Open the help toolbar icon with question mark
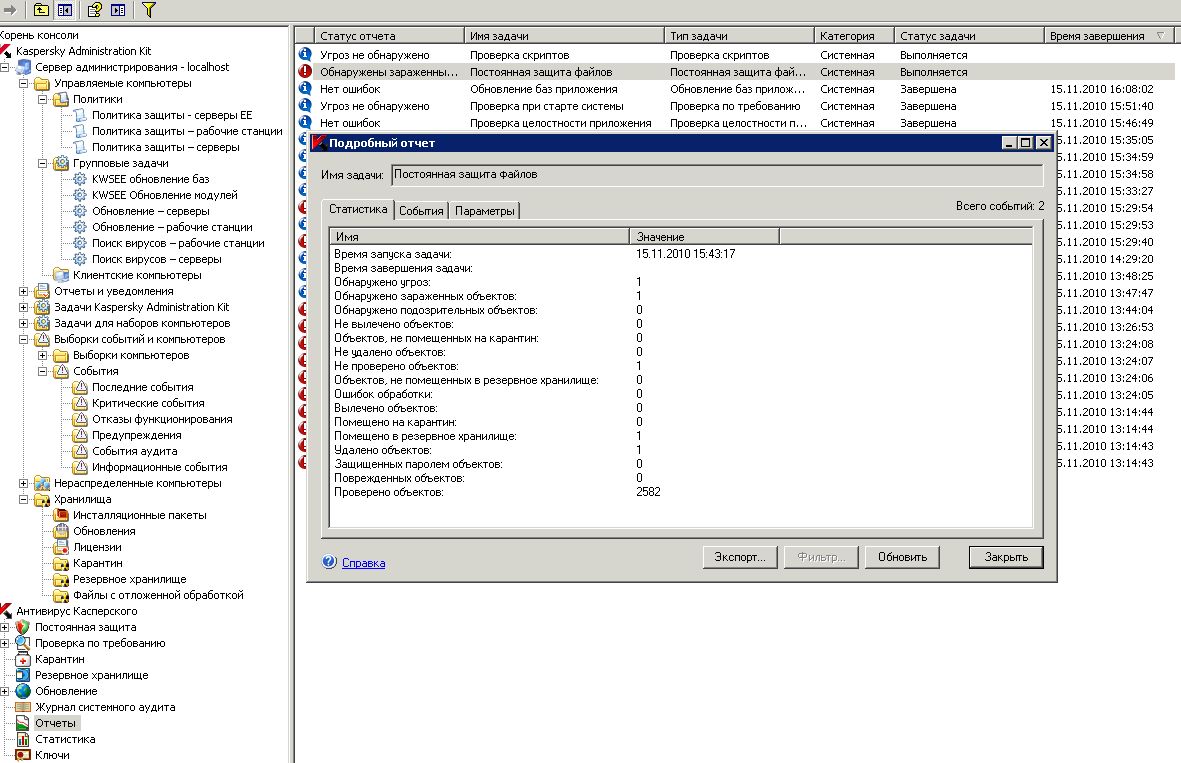This screenshot has height=763, width=1181. pyautogui.click(x=94, y=10)
